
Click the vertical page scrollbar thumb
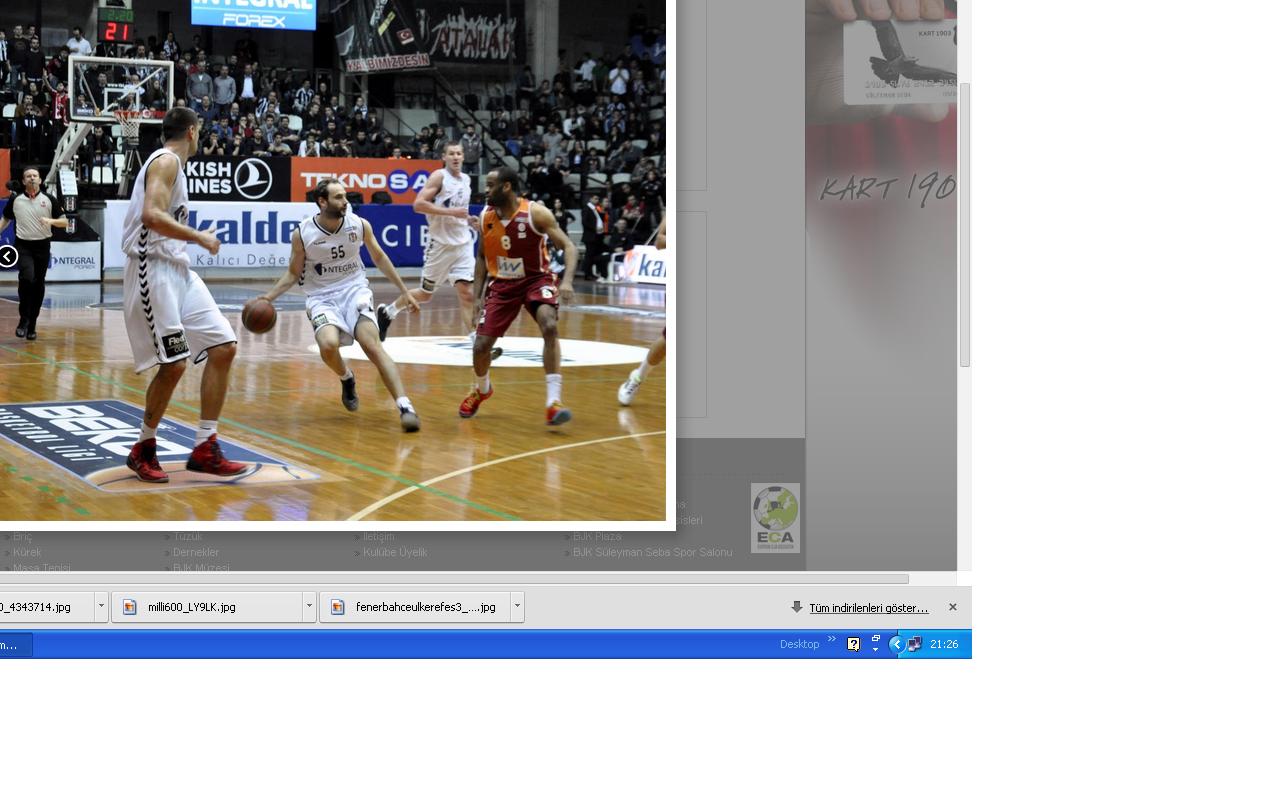click(x=964, y=225)
